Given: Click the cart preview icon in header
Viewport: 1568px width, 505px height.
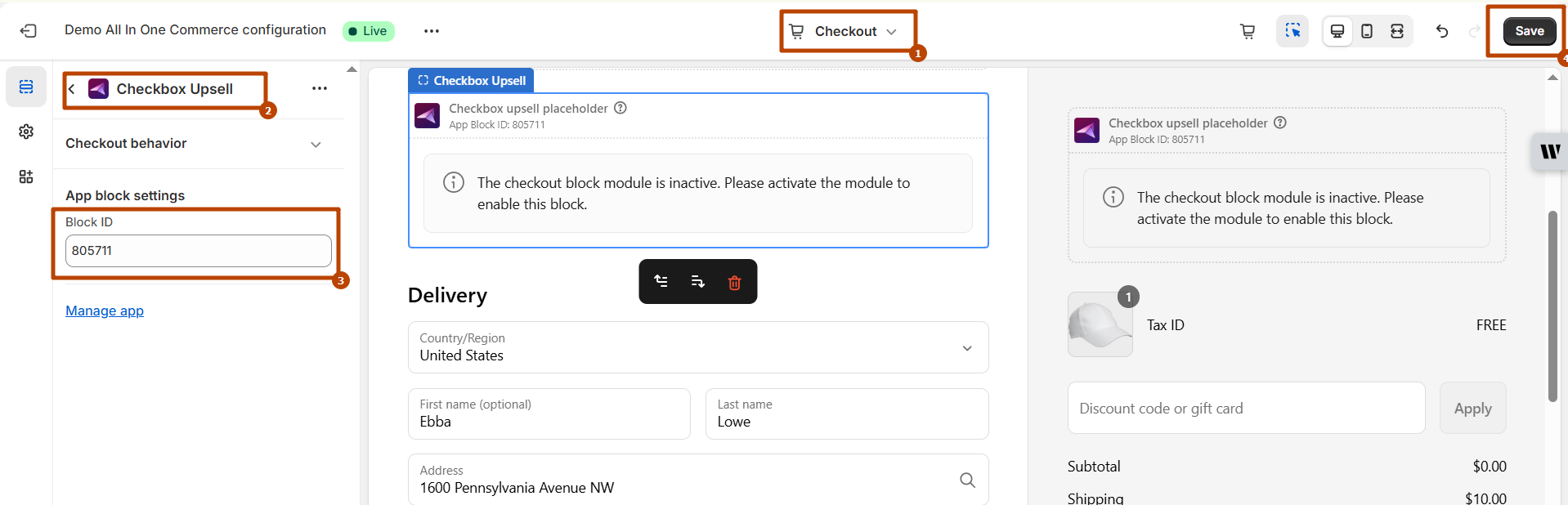Looking at the screenshot, I should point(1247,31).
